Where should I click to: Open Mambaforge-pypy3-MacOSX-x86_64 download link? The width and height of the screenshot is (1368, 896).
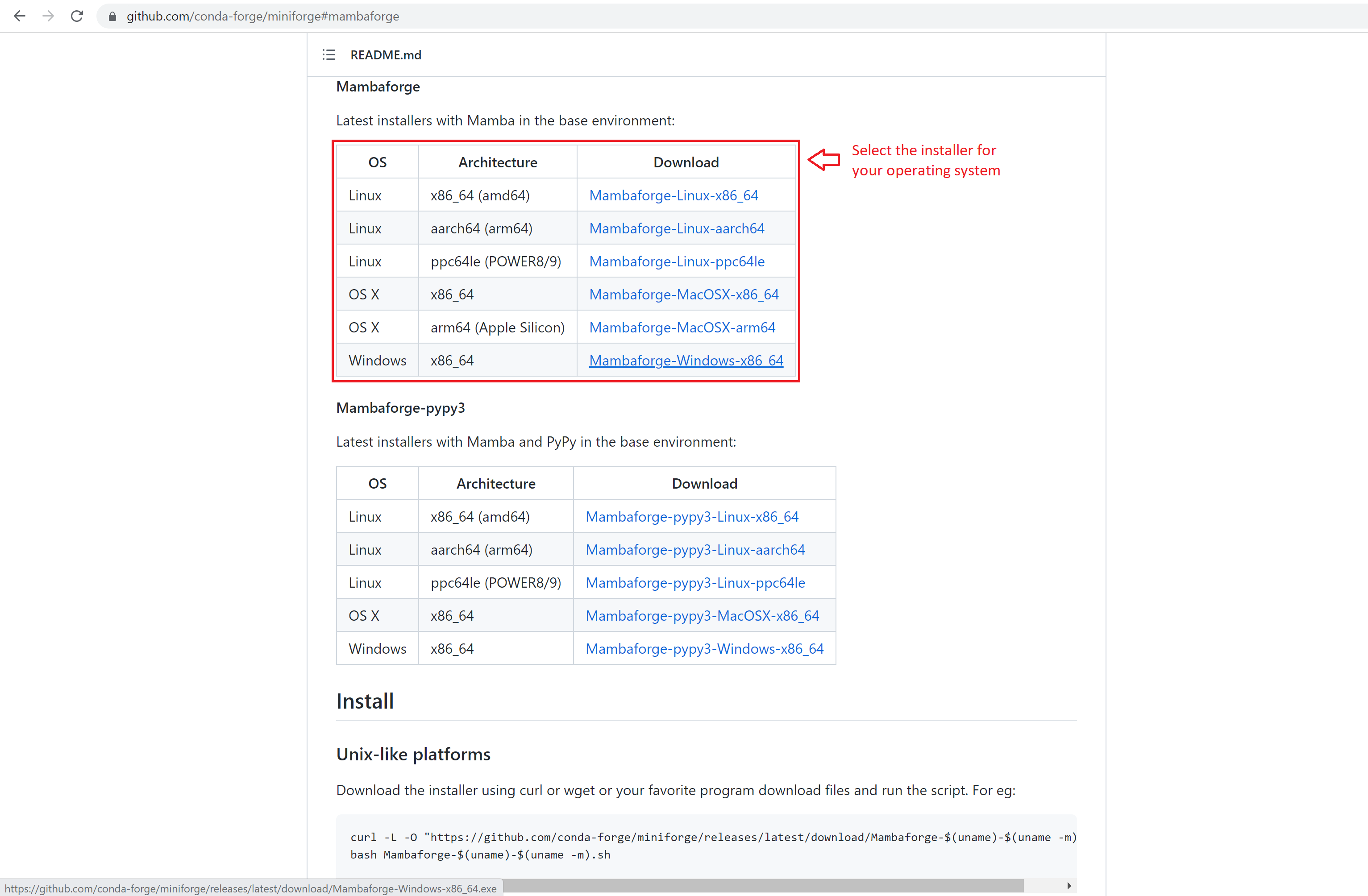702,615
